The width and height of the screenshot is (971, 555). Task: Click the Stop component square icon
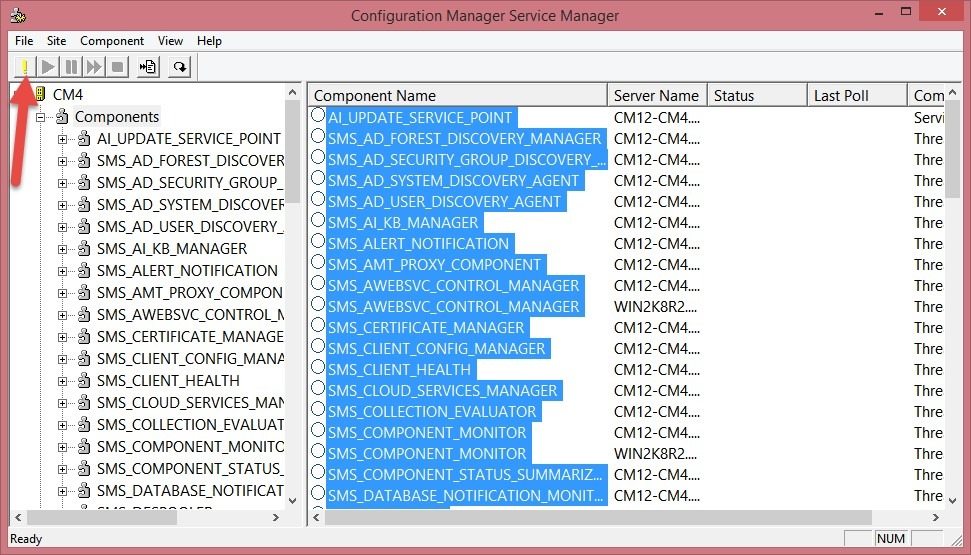pyautogui.click(x=117, y=66)
